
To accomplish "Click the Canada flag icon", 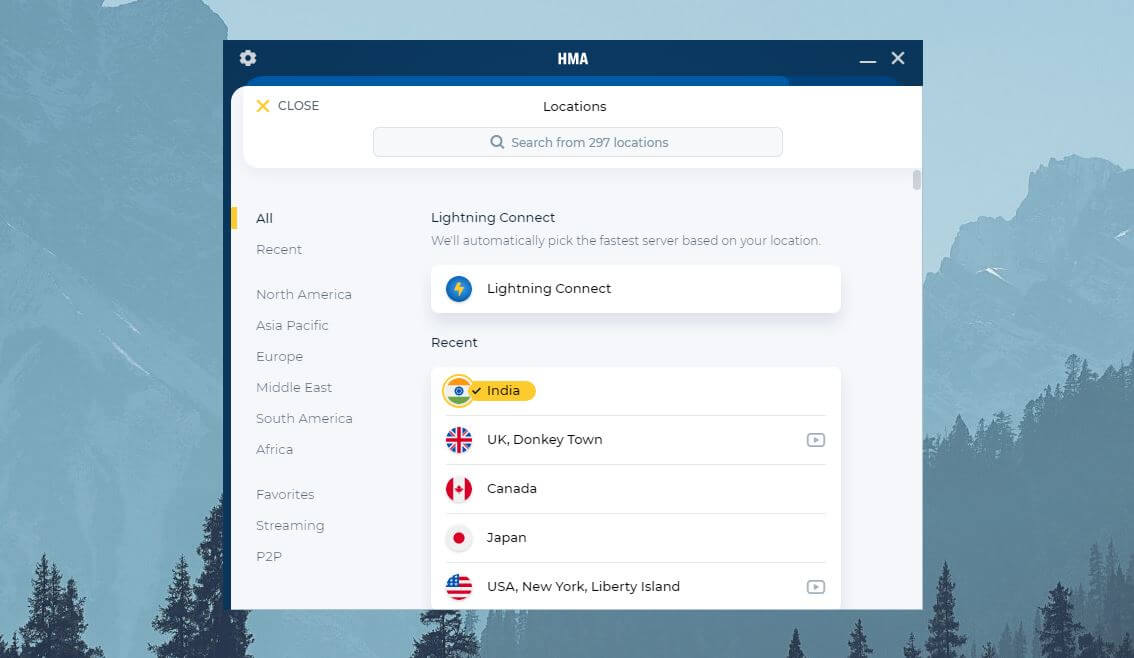I will (459, 489).
